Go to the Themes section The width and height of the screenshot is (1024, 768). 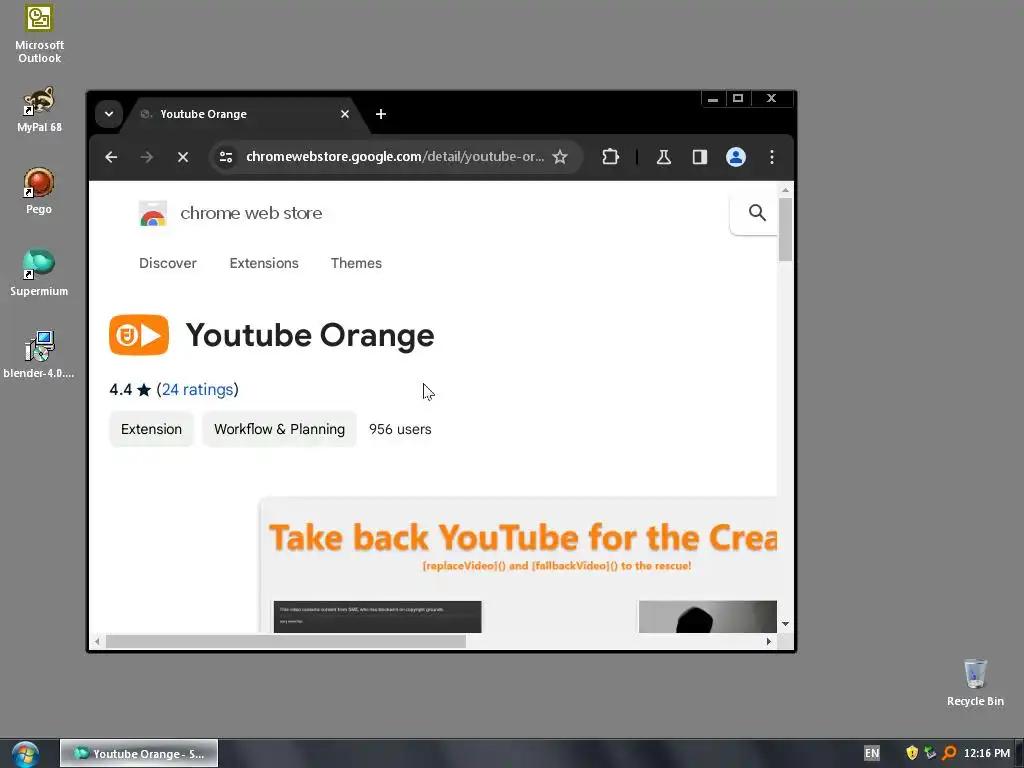pos(356,263)
